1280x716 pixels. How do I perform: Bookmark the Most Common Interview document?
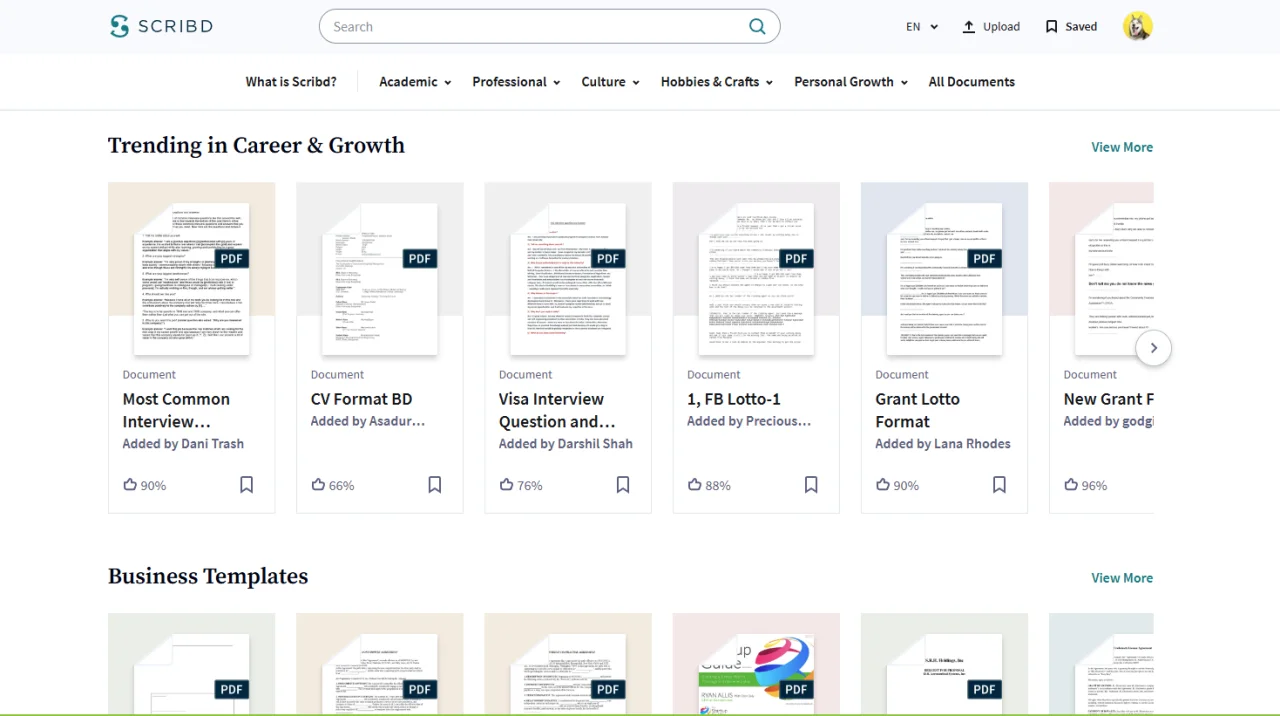(x=246, y=485)
